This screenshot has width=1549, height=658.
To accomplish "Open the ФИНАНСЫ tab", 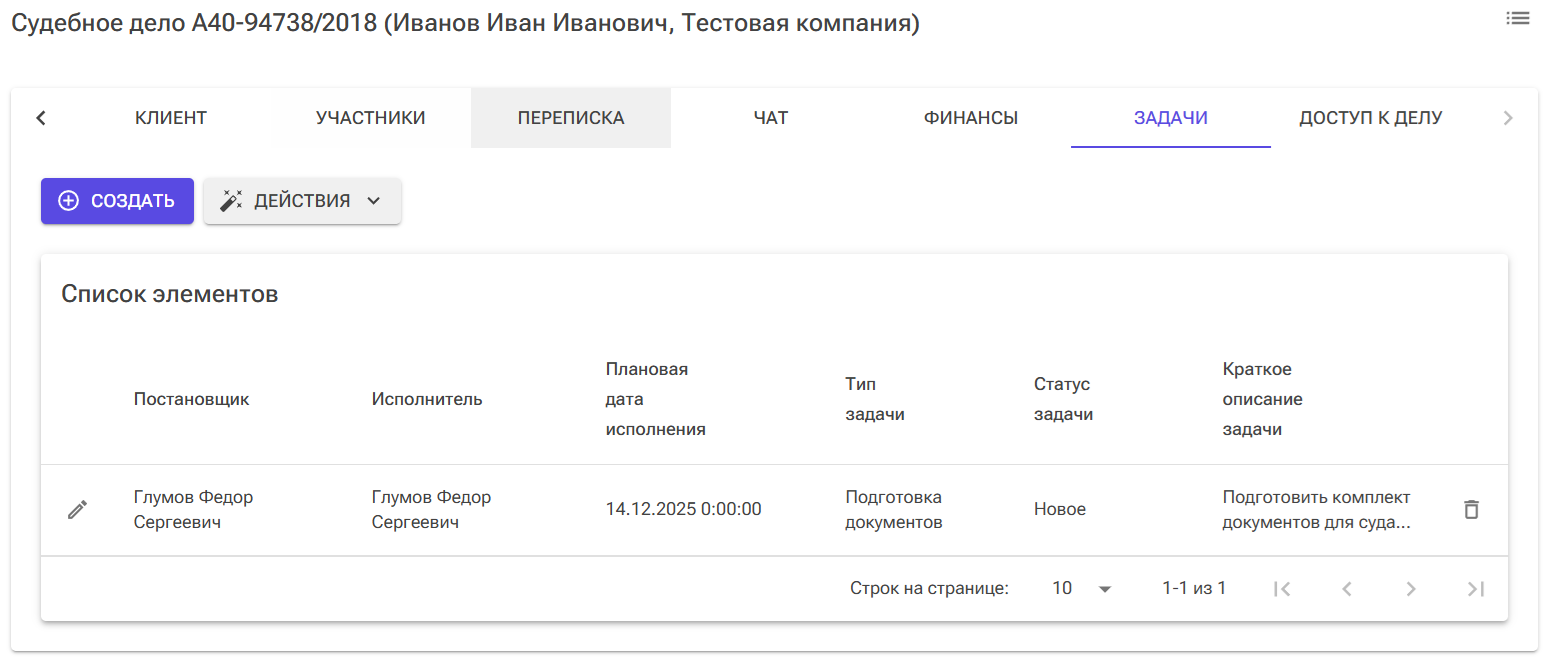I will click(x=969, y=117).
